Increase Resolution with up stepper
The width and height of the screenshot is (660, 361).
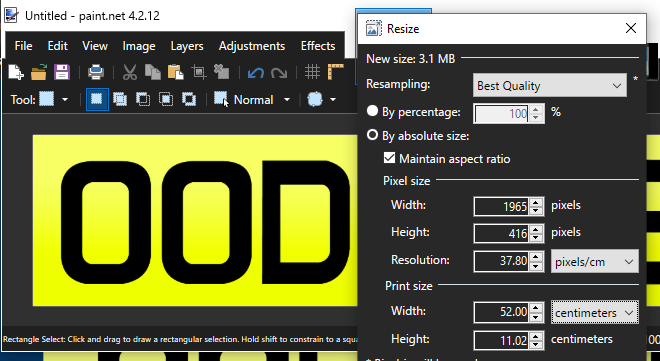pos(535,257)
